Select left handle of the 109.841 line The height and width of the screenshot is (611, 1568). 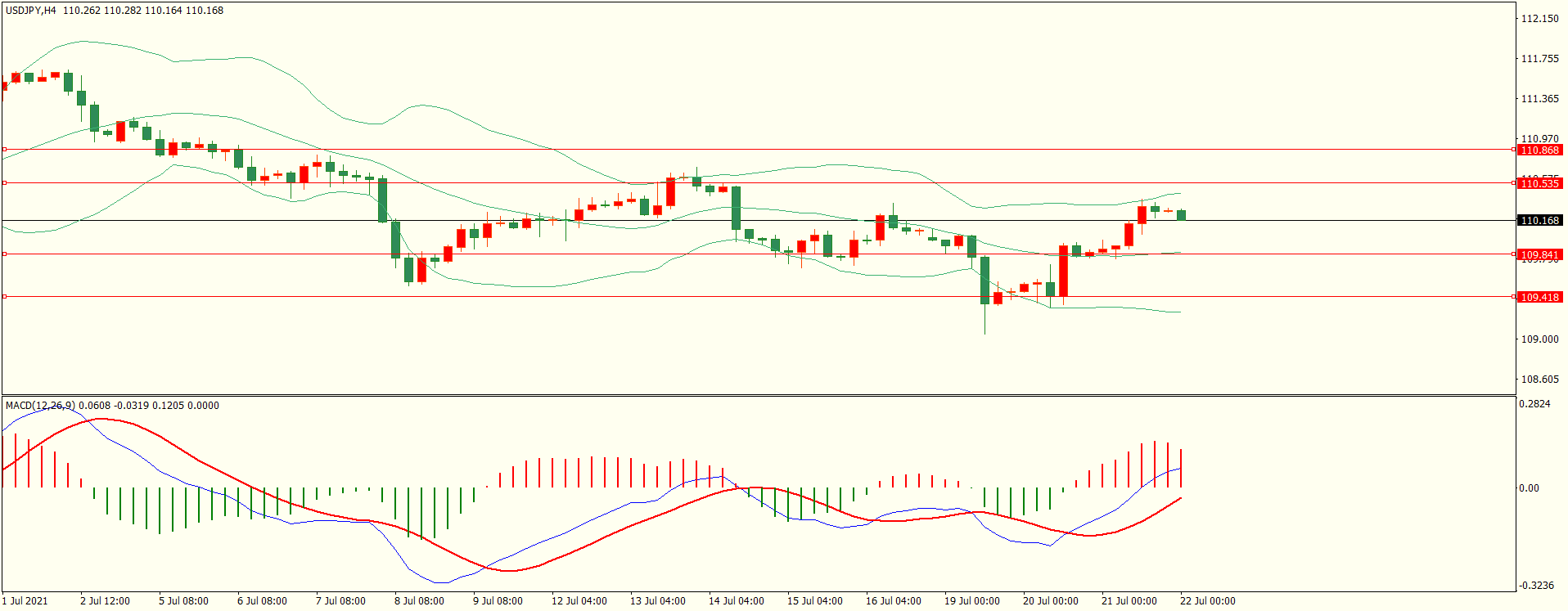pos(4,254)
